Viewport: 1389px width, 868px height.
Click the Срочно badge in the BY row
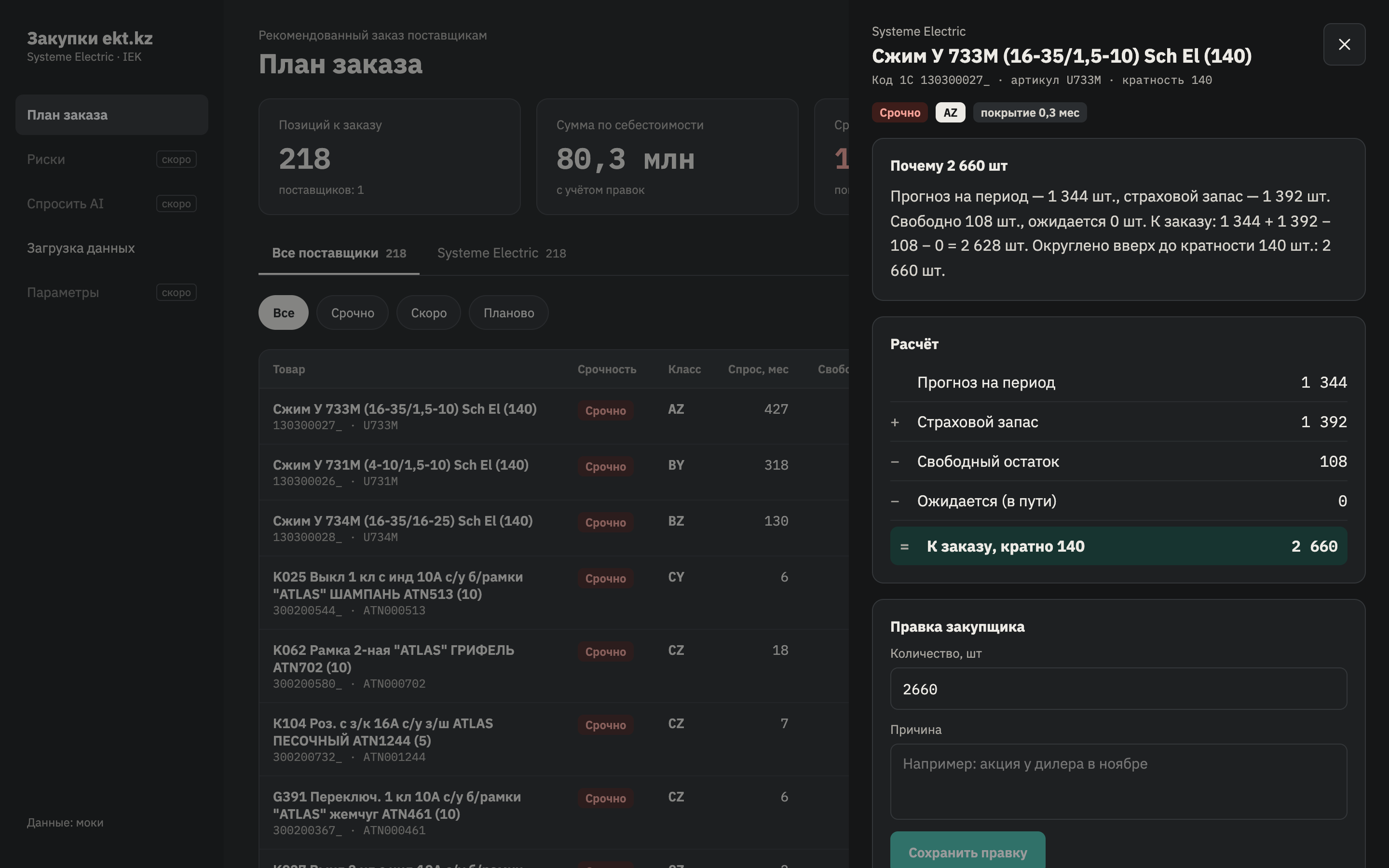click(606, 467)
